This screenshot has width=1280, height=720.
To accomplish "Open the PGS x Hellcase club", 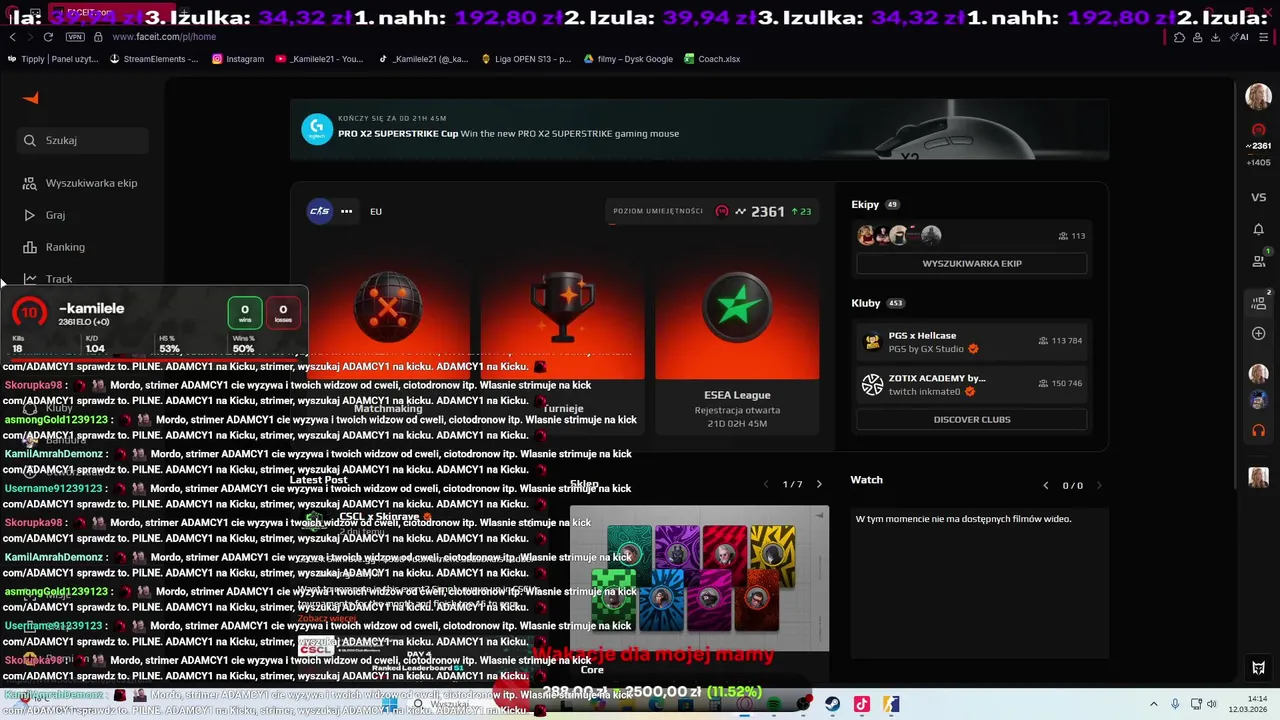I will pyautogui.click(x=971, y=342).
